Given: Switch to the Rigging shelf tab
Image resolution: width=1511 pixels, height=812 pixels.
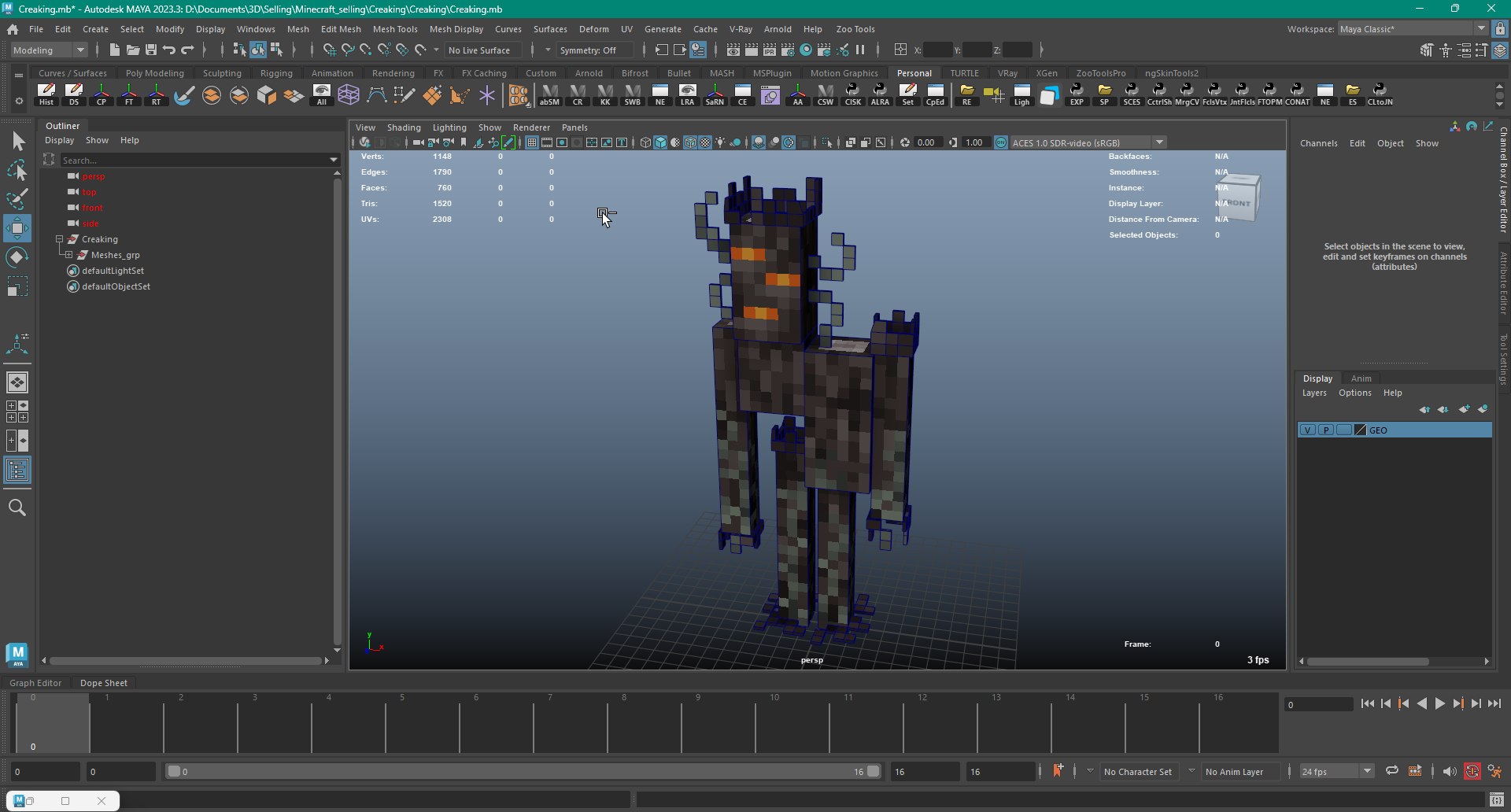Looking at the screenshot, I should [276, 73].
